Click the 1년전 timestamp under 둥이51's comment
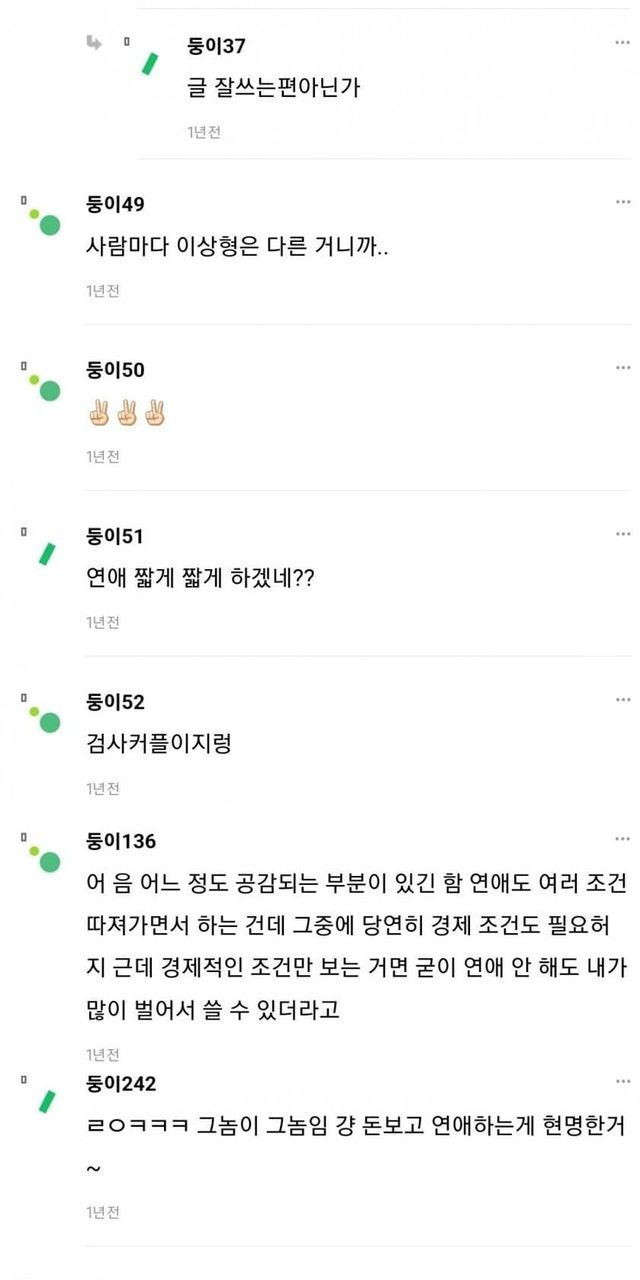 pos(103,623)
